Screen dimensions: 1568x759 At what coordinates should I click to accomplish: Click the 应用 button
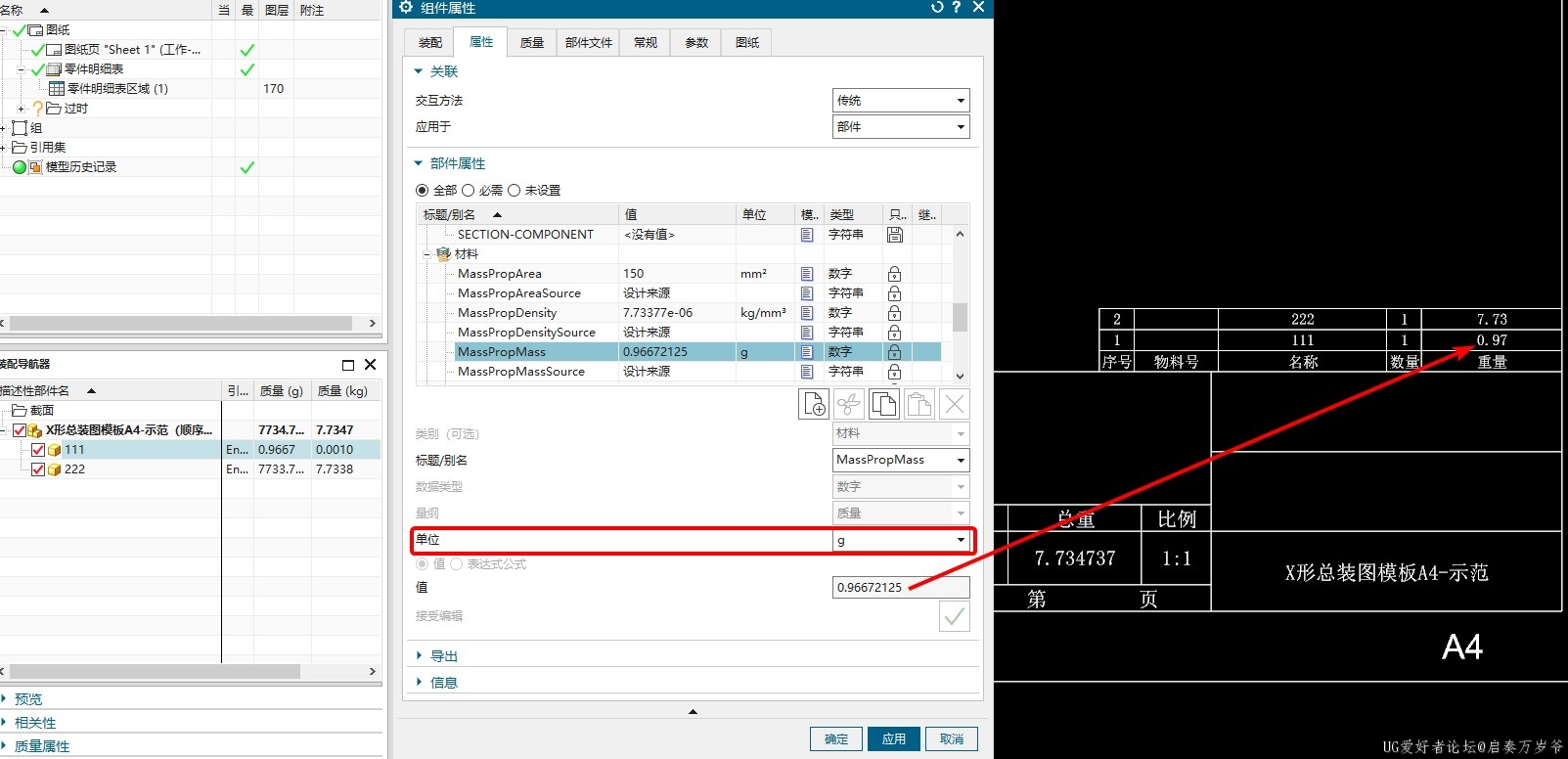point(894,739)
